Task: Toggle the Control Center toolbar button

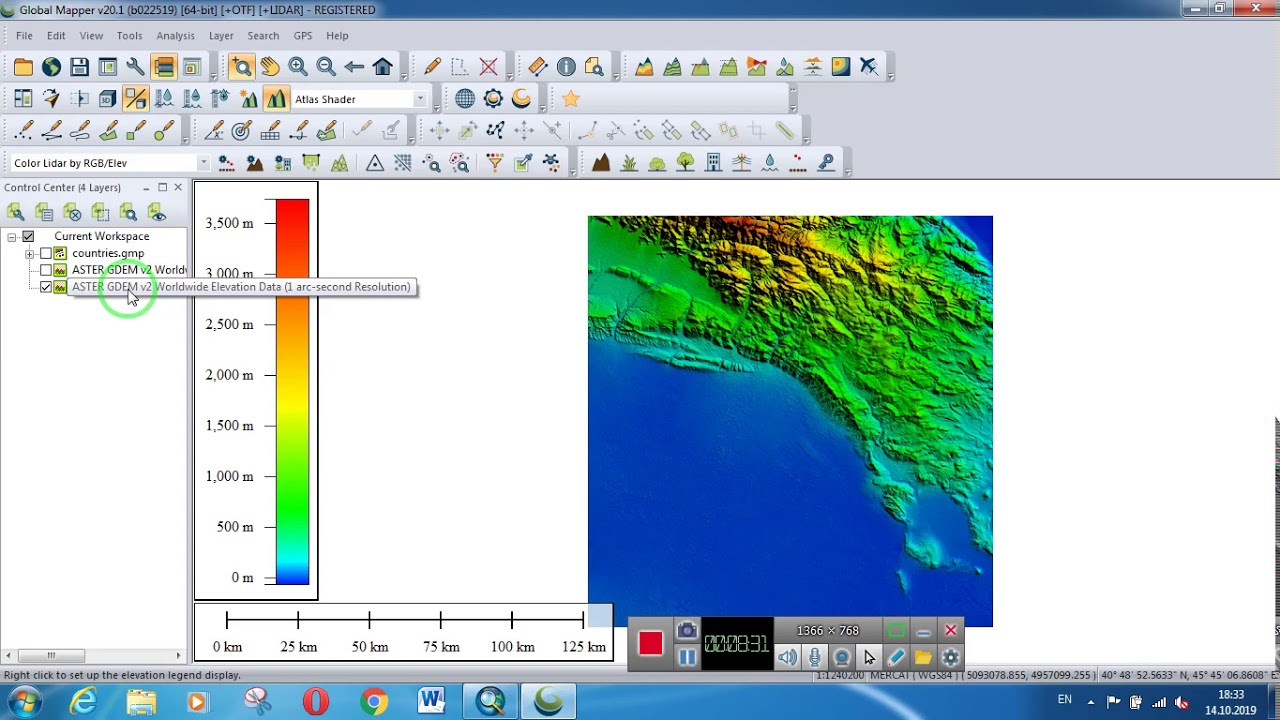Action: (x=163, y=67)
